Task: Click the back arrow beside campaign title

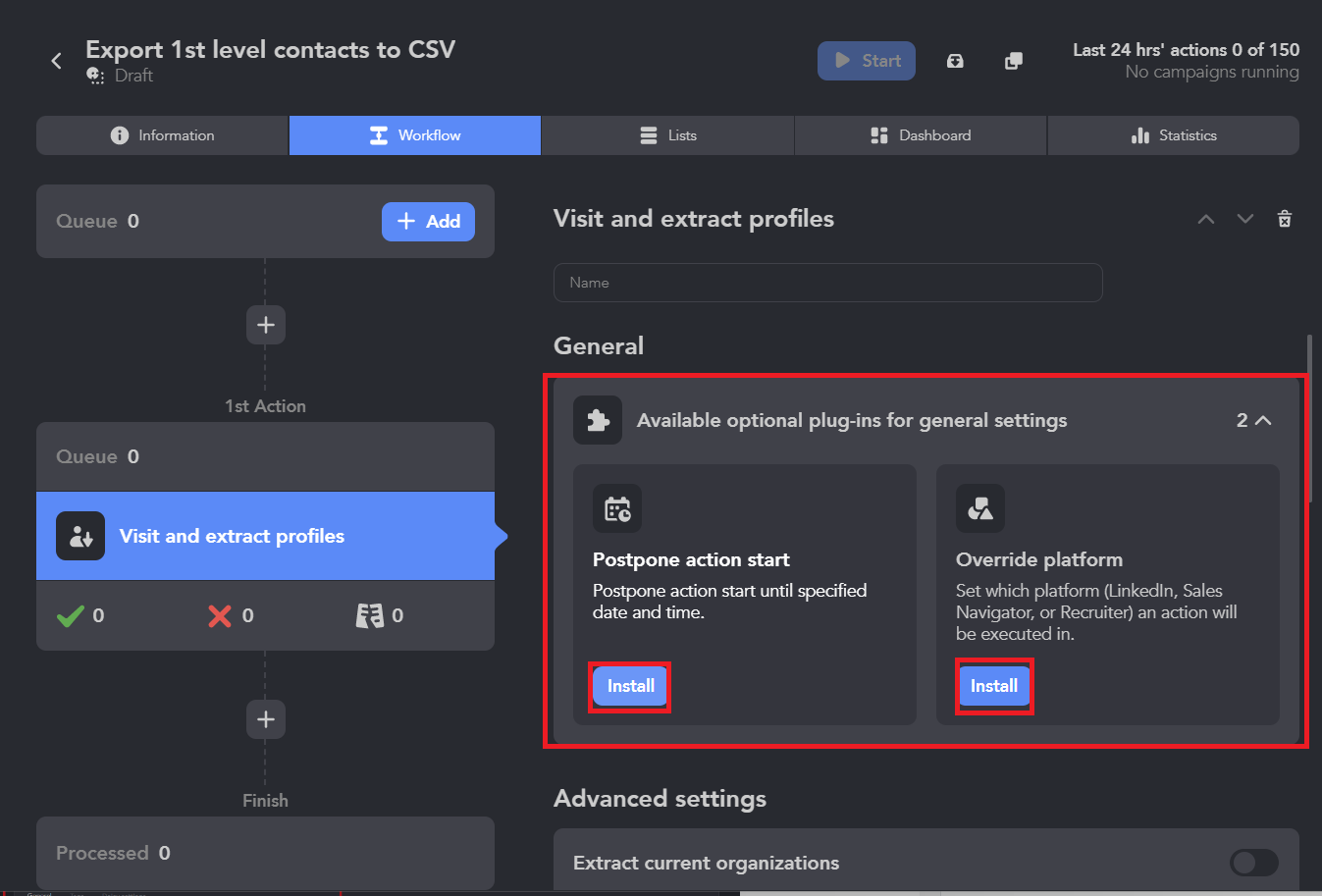Action: click(57, 61)
